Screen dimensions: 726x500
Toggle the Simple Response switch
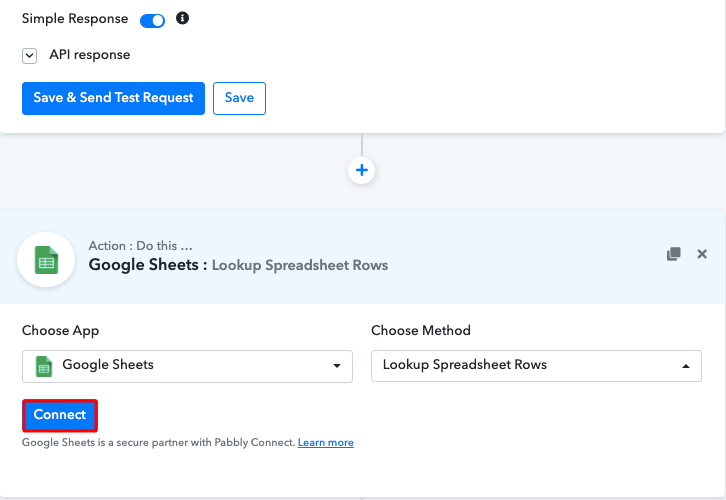(152, 21)
